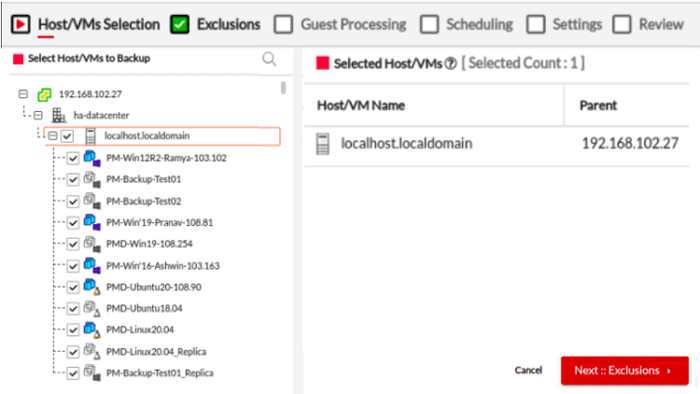Click the Cancel button

(x=528, y=370)
